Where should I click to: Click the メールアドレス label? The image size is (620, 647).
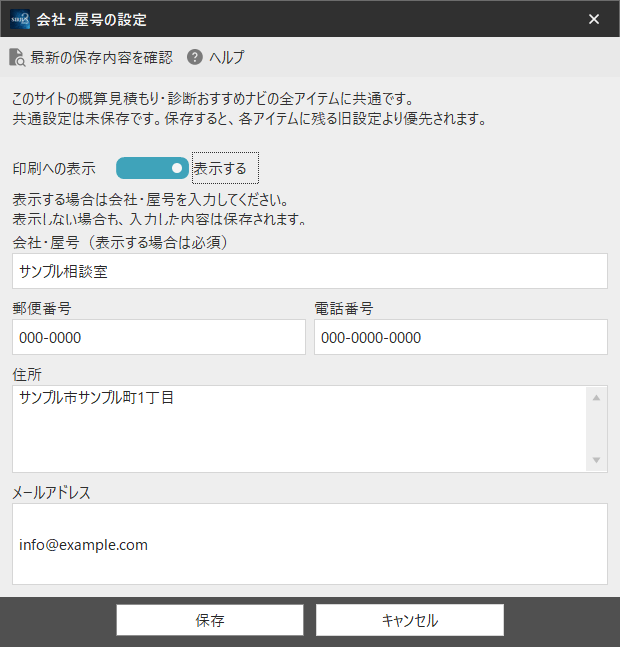point(51,492)
